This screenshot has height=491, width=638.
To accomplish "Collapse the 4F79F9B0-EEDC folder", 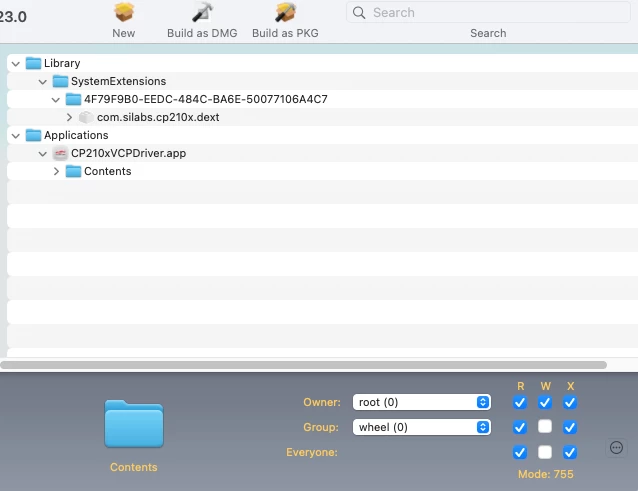I will click(x=56, y=99).
